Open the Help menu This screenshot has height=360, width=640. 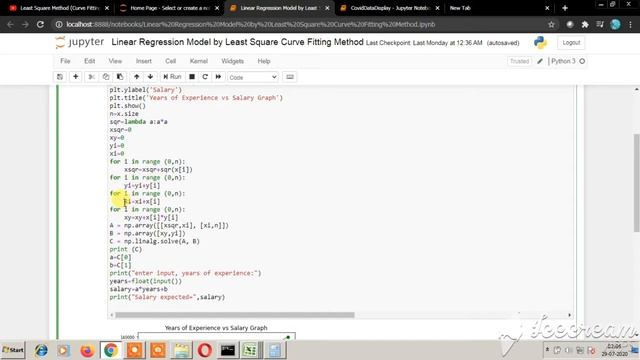tap(264, 61)
